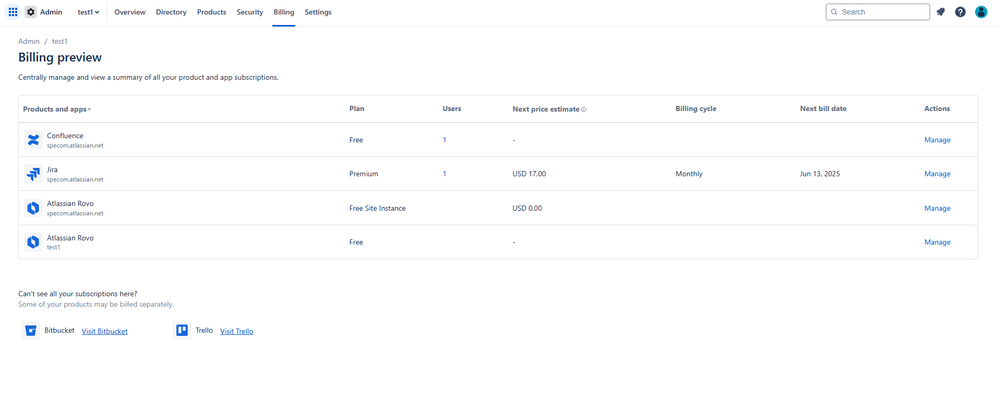Click the Trello logo icon
The height and width of the screenshot is (400, 999).
(x=182, y=330)
